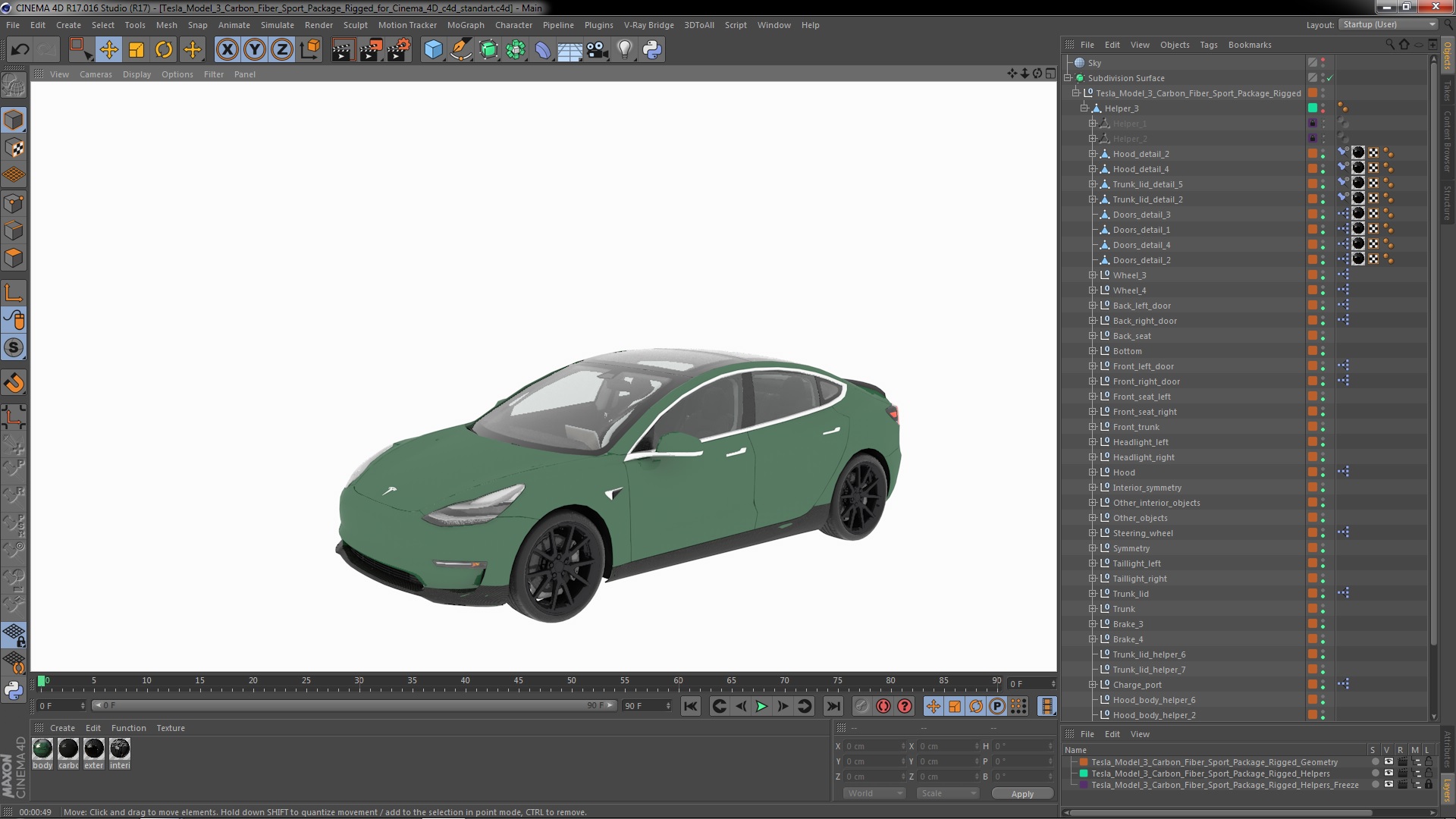Viewport: 1456px width, 819px height.
Task: Click the Viewport Solo S icon
Action: (14, 348)
